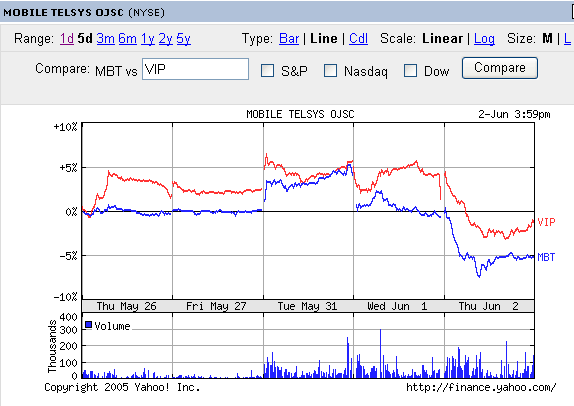Switch chart size to L

[x=567, y=38]
